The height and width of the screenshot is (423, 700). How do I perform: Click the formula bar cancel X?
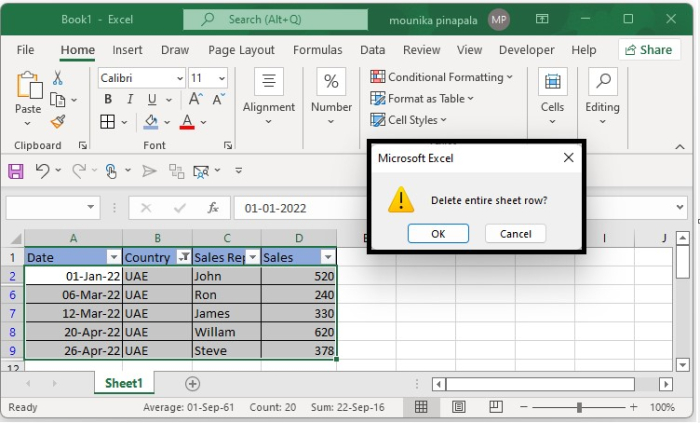point(146,208)
